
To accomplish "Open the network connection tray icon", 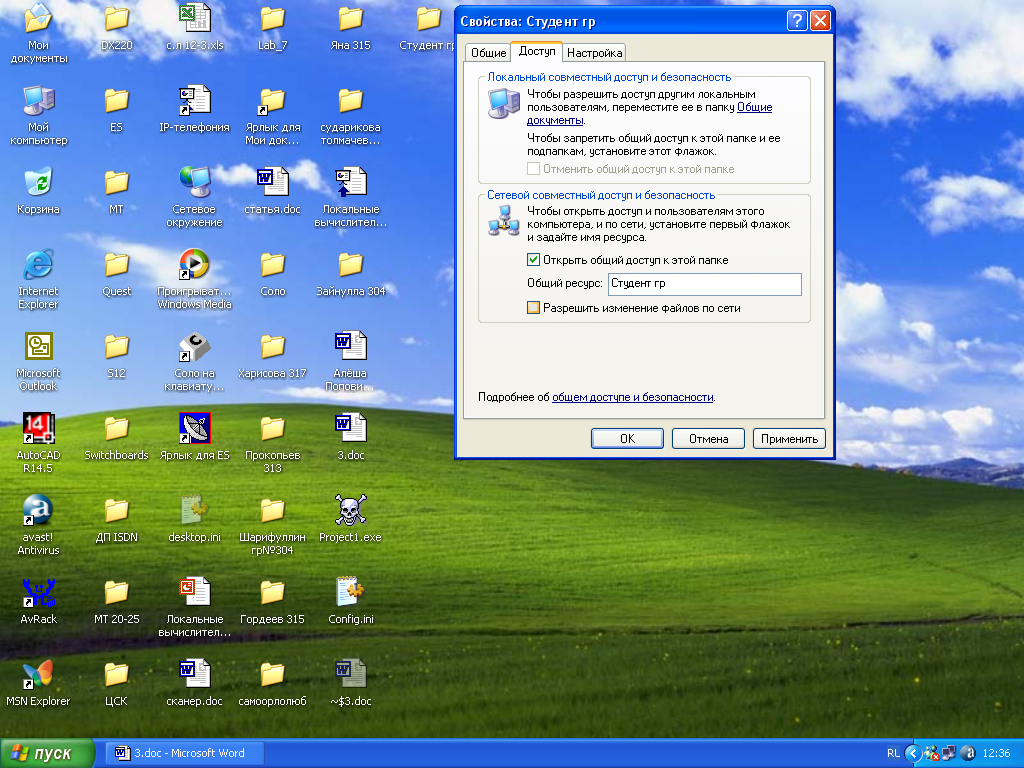I will (x=949, y=753).
